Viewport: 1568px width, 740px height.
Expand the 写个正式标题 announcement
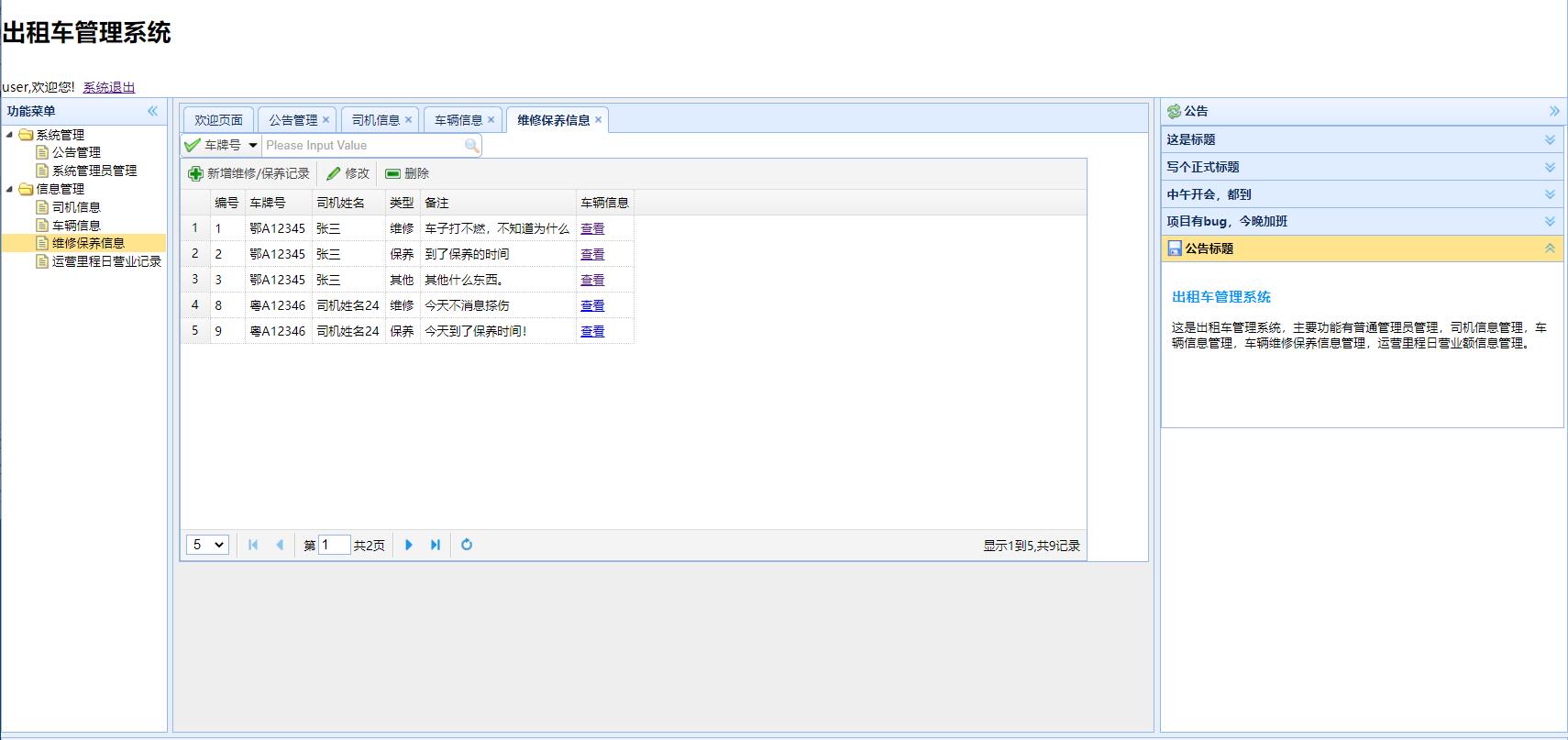[1550, 167]
